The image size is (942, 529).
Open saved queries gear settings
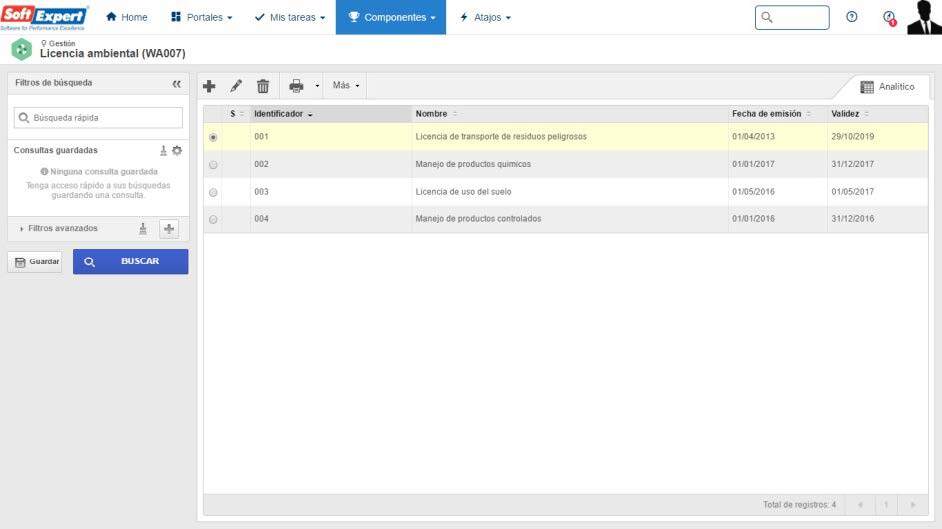coord(177,150)
